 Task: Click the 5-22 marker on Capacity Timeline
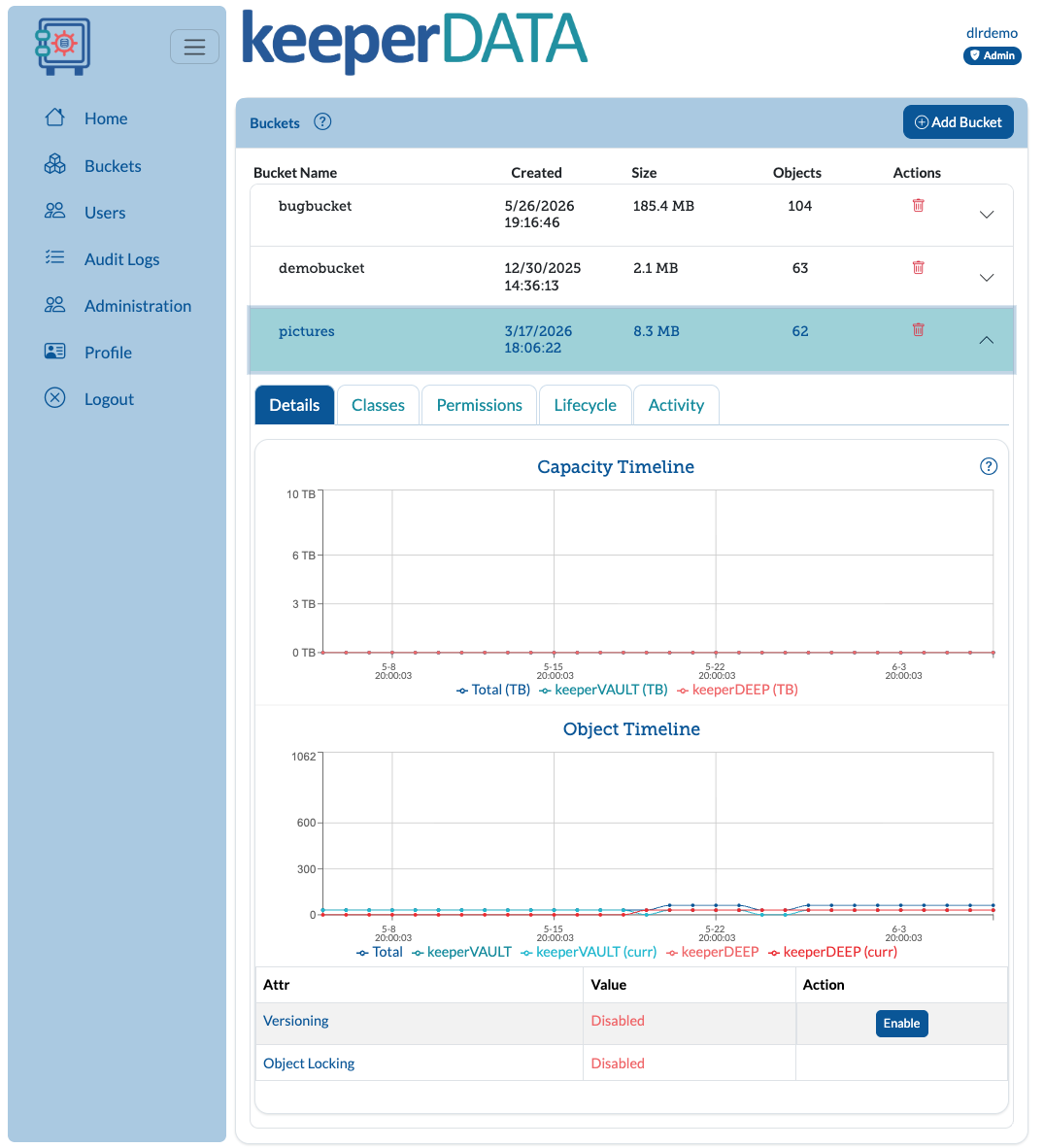tap(716, 671)
